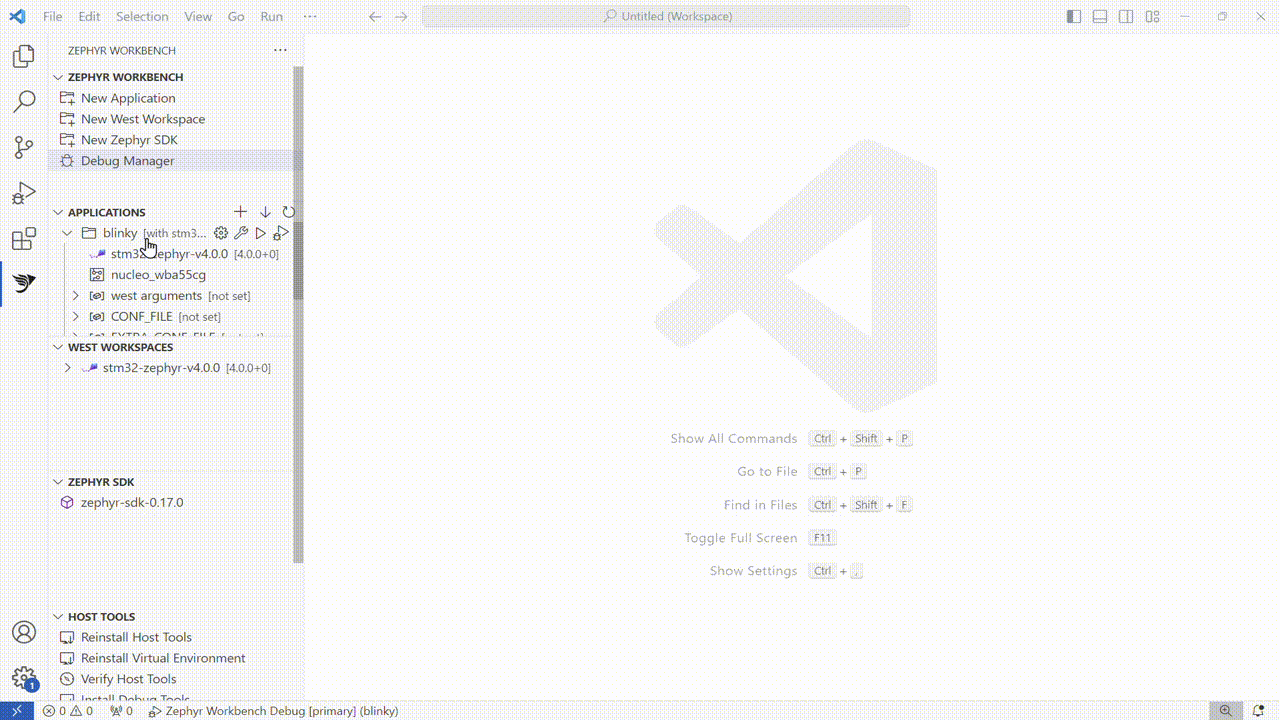Open the Selection menu
This screenshot has height=720, width=1280.
click(x=142, y=17)
